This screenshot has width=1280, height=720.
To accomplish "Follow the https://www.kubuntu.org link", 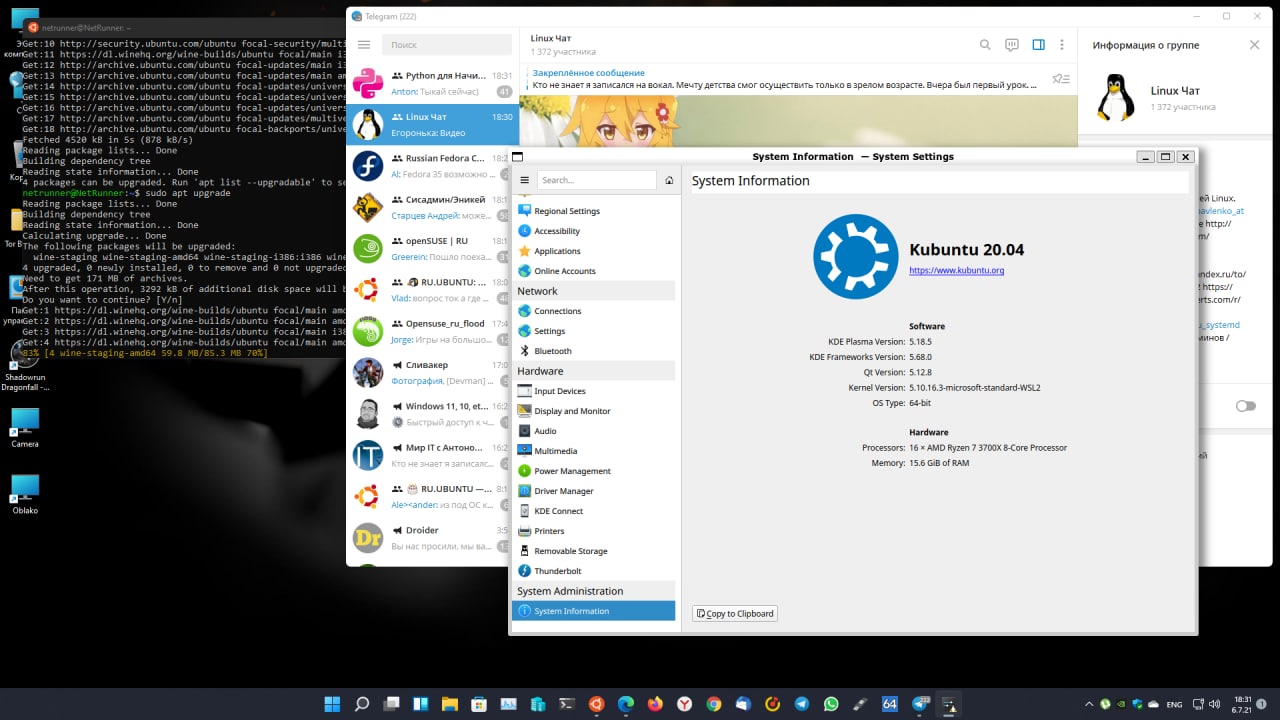I will point(956,271).
